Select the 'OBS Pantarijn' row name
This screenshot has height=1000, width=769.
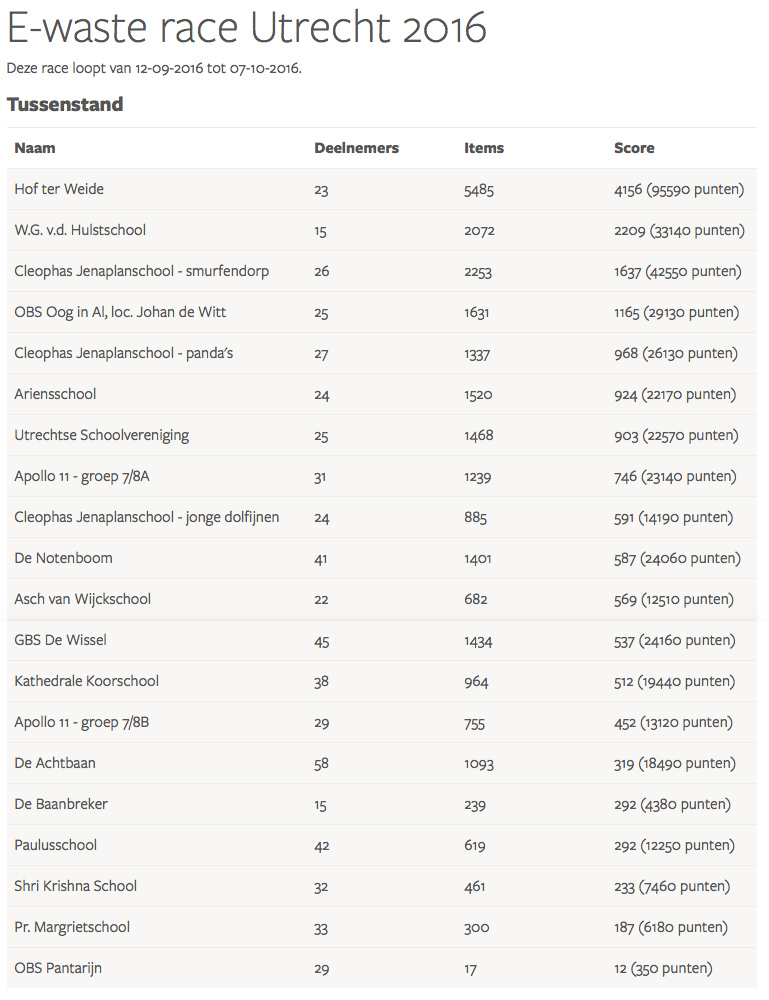[x=58, y=968]
